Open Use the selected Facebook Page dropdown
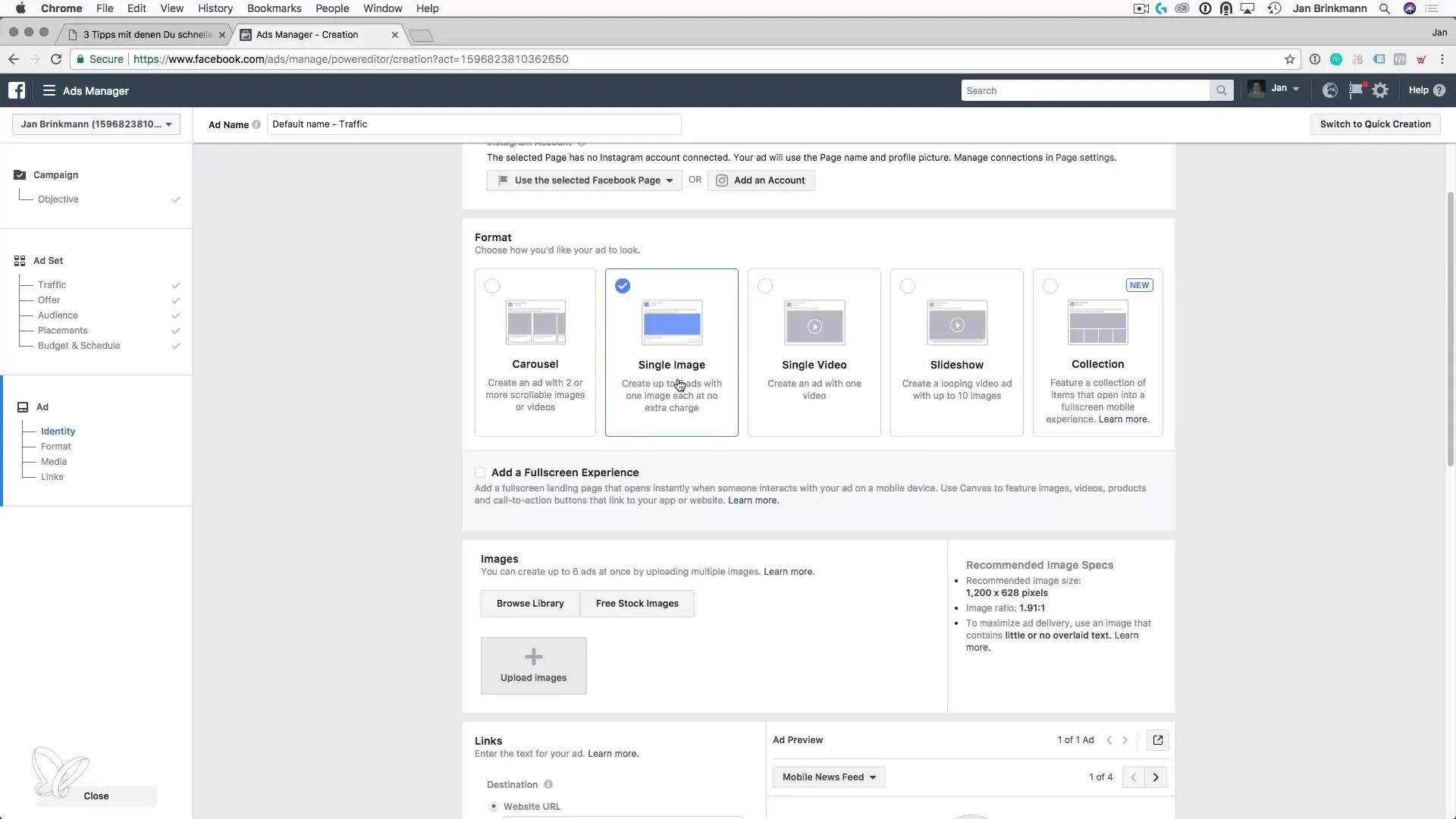 click(x=585, y=180)
